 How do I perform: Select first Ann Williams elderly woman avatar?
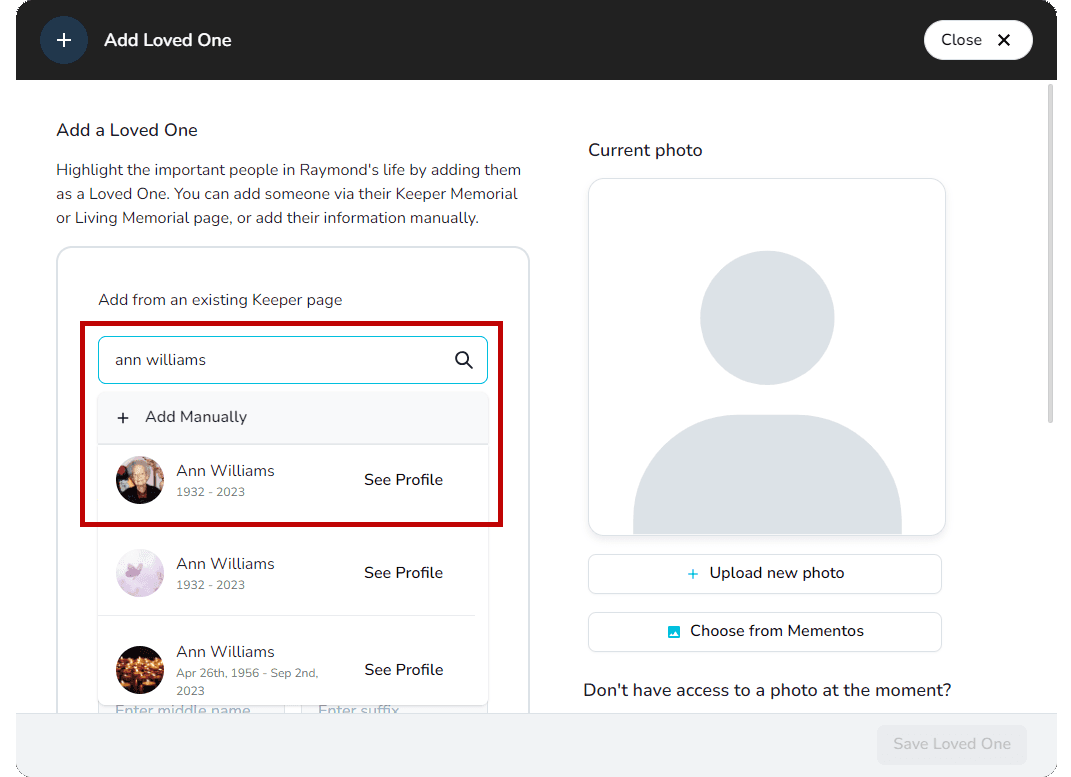click(x=140, y=480)
